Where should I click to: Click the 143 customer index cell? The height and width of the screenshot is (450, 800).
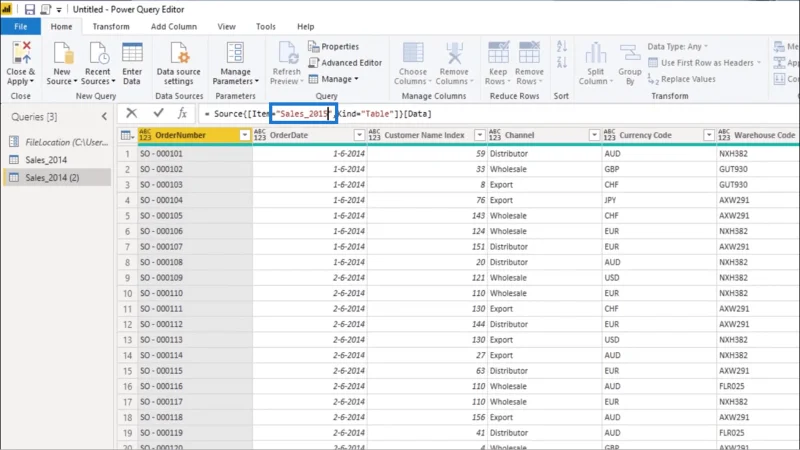[x=427, y=215]
